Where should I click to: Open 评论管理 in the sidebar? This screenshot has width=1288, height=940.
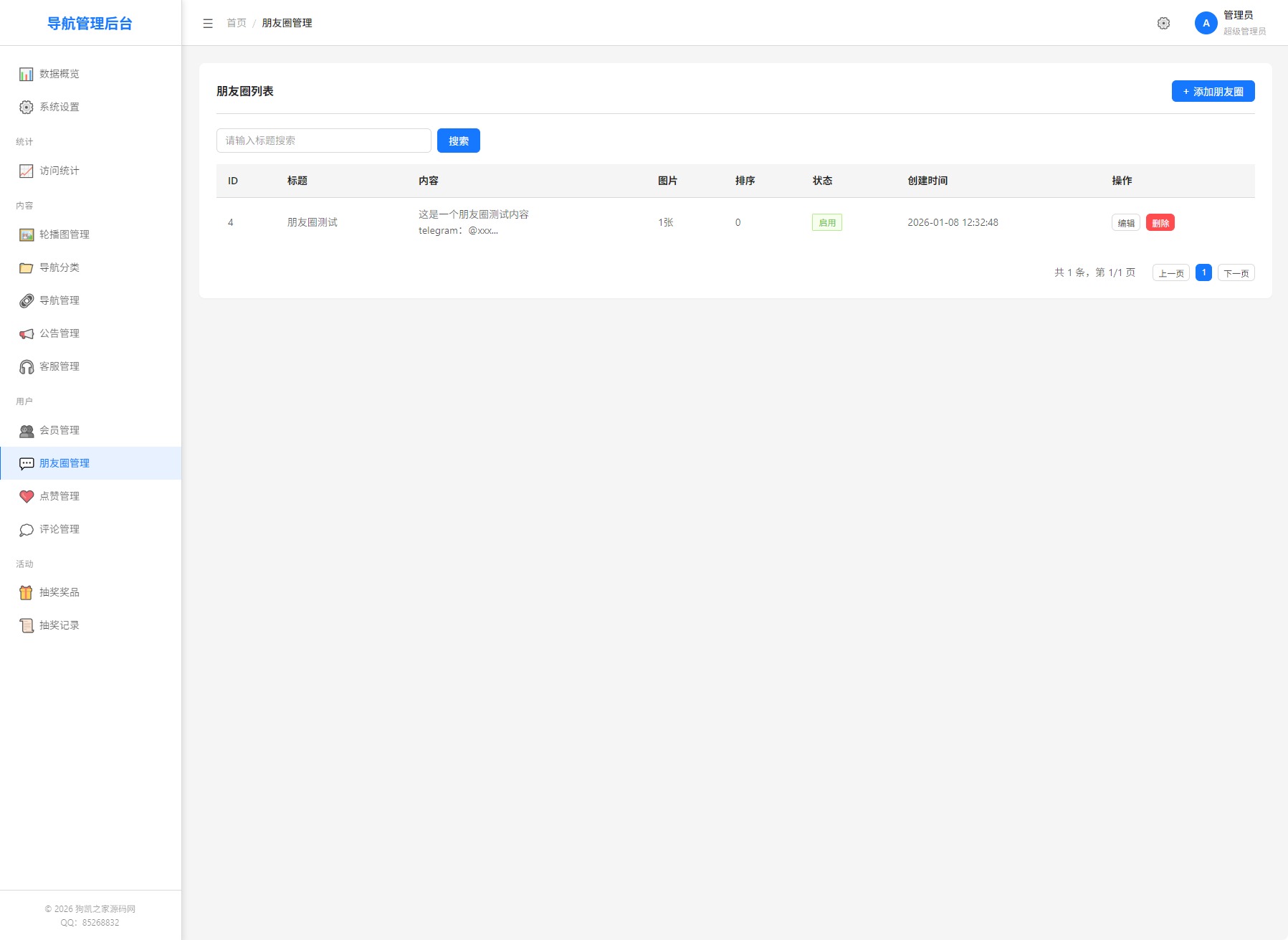pos(59,529)
